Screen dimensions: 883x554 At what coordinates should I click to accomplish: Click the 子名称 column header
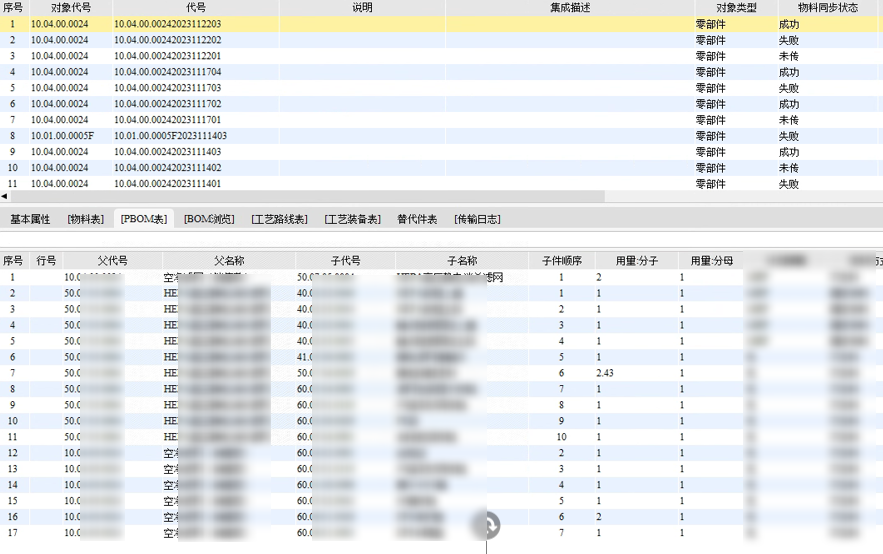click(x=462, y=261)
